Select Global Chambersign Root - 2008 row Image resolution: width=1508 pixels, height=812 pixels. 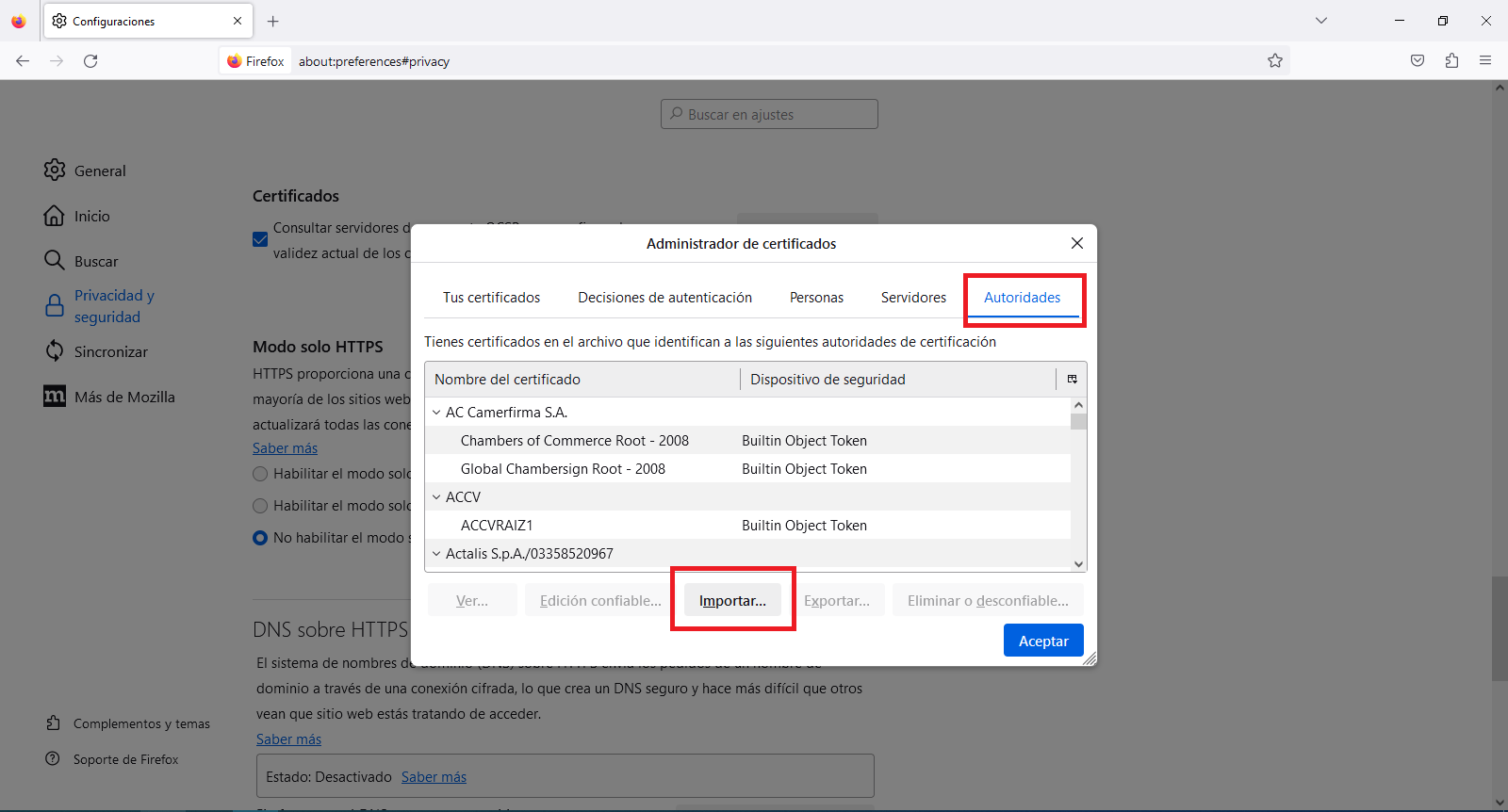(747, 469)
